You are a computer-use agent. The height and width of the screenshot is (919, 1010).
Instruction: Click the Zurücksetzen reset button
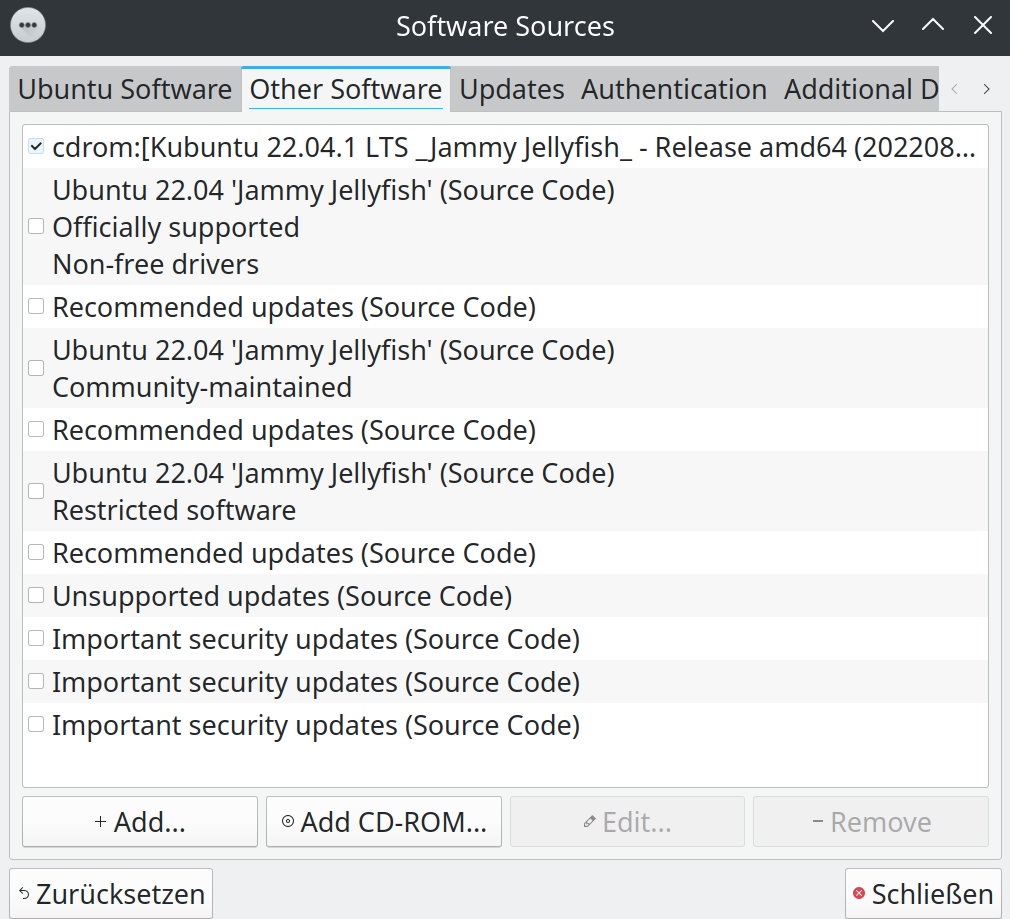coord(111,893)
